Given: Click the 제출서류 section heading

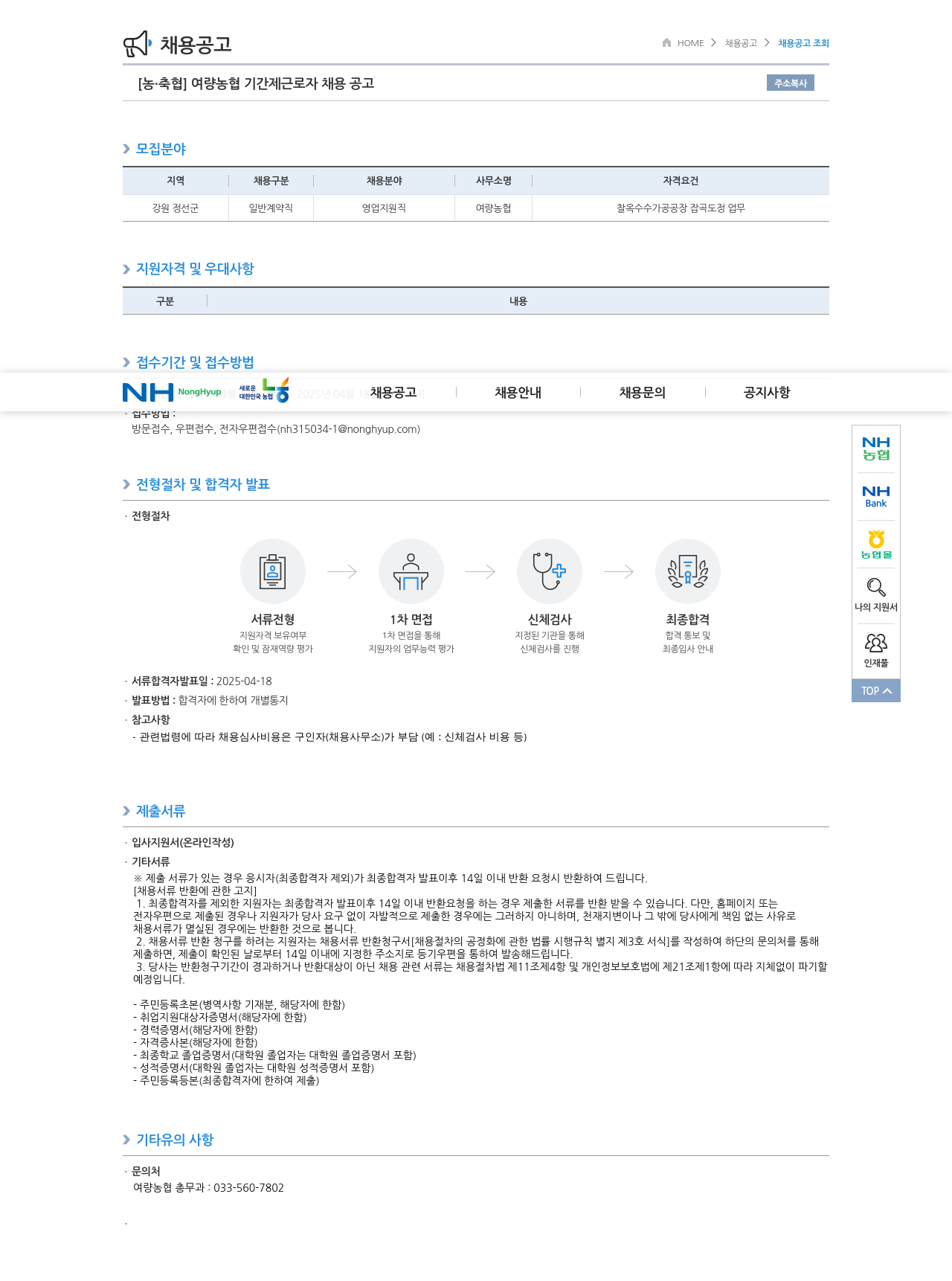Looking at the screenshot, I should pos(155,811).
